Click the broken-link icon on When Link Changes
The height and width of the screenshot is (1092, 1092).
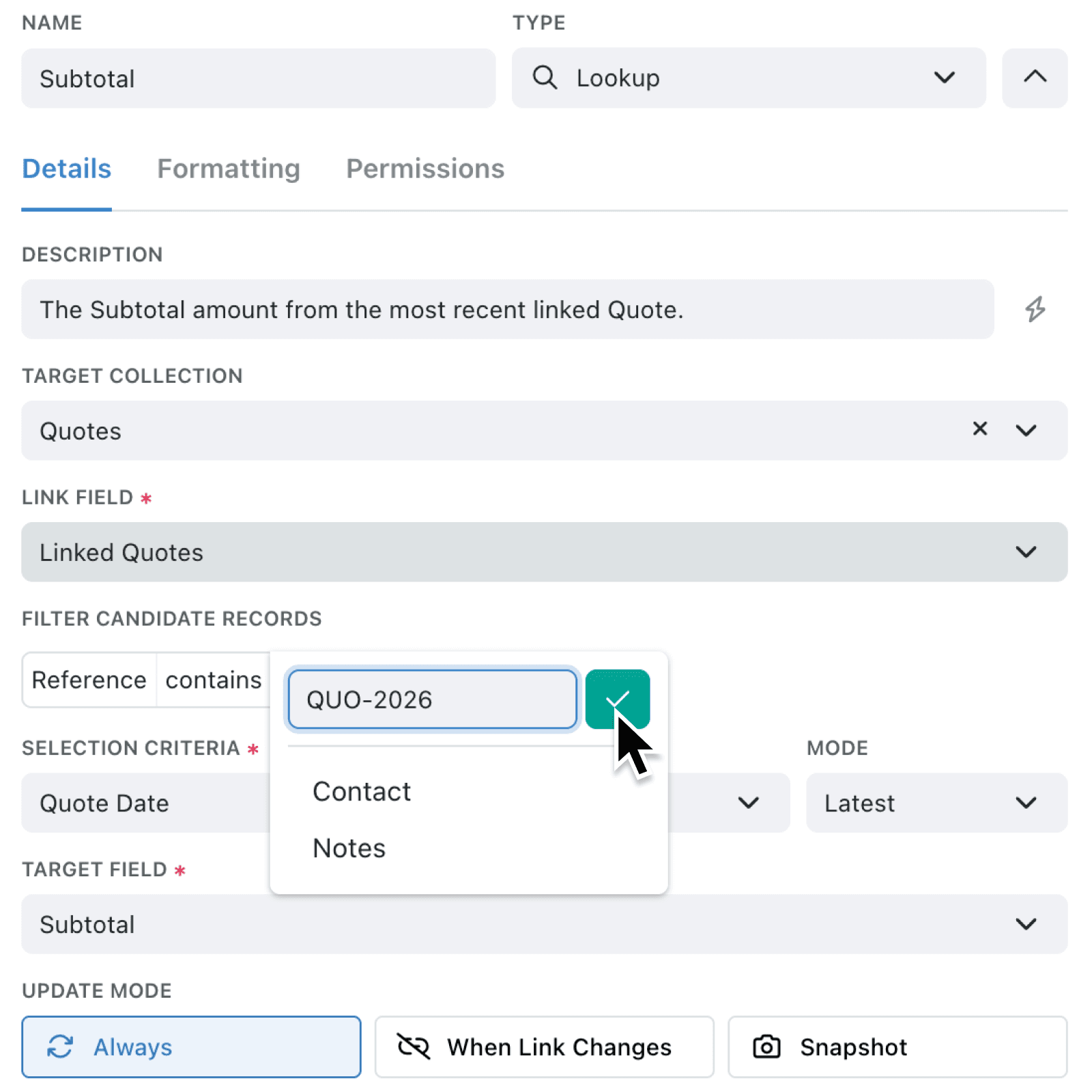point(412,1046)
